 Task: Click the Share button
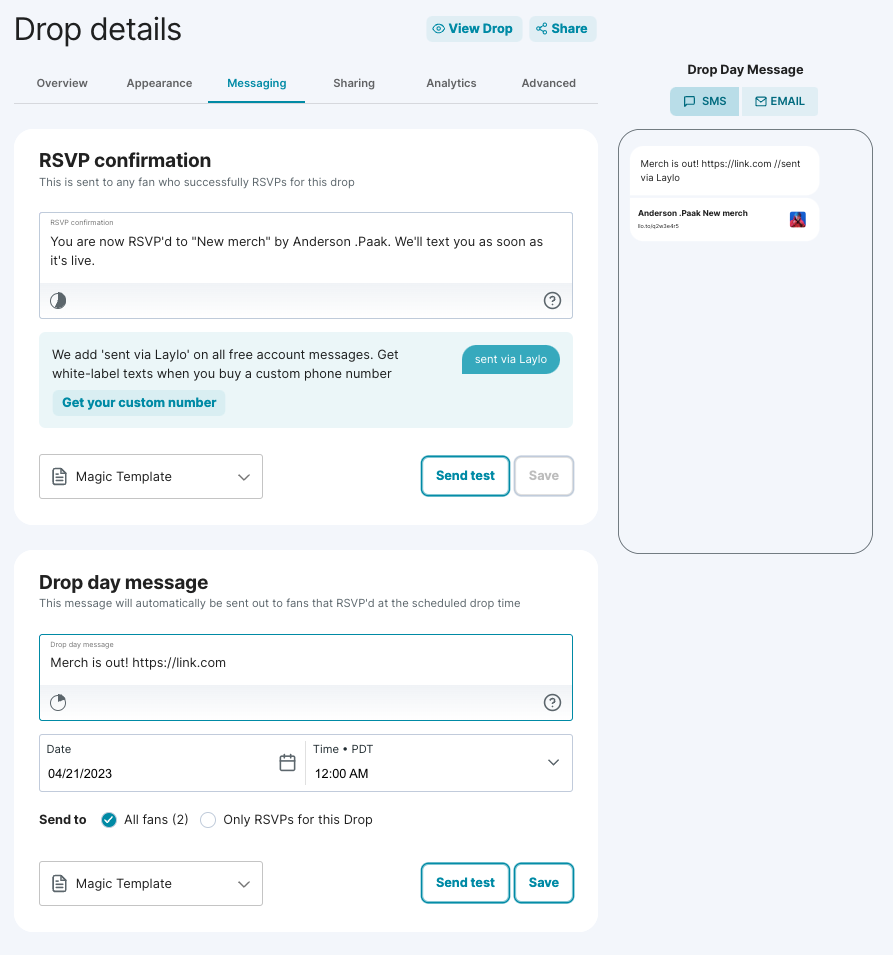[x=563, y=29]
